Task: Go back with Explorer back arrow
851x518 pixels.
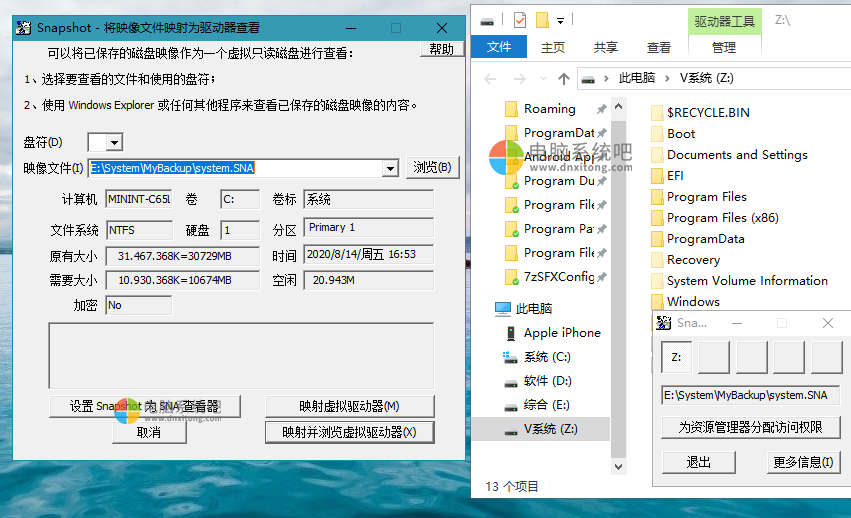Action: click(x=490, y=79)
